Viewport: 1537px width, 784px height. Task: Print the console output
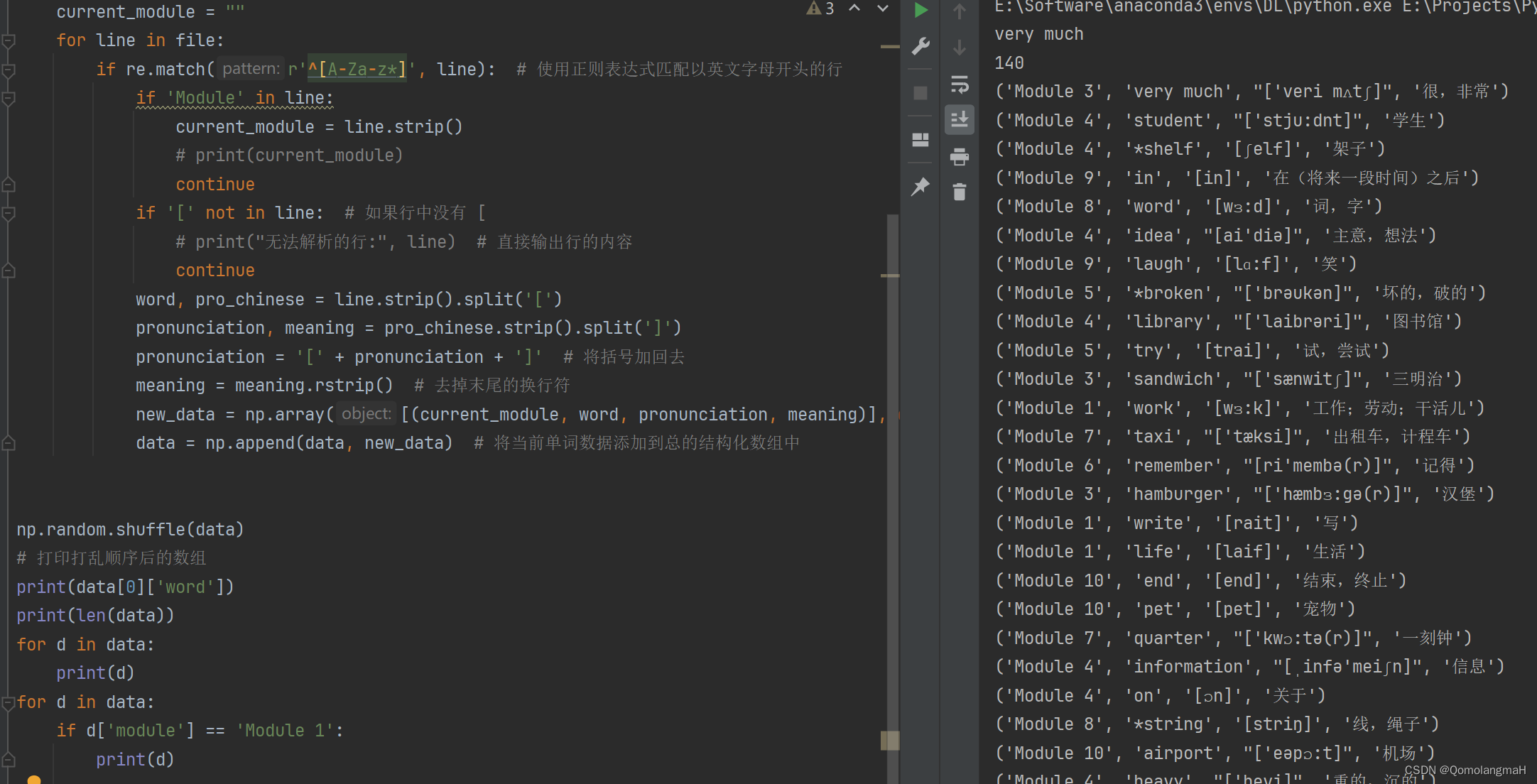click(x=960, y=156)
